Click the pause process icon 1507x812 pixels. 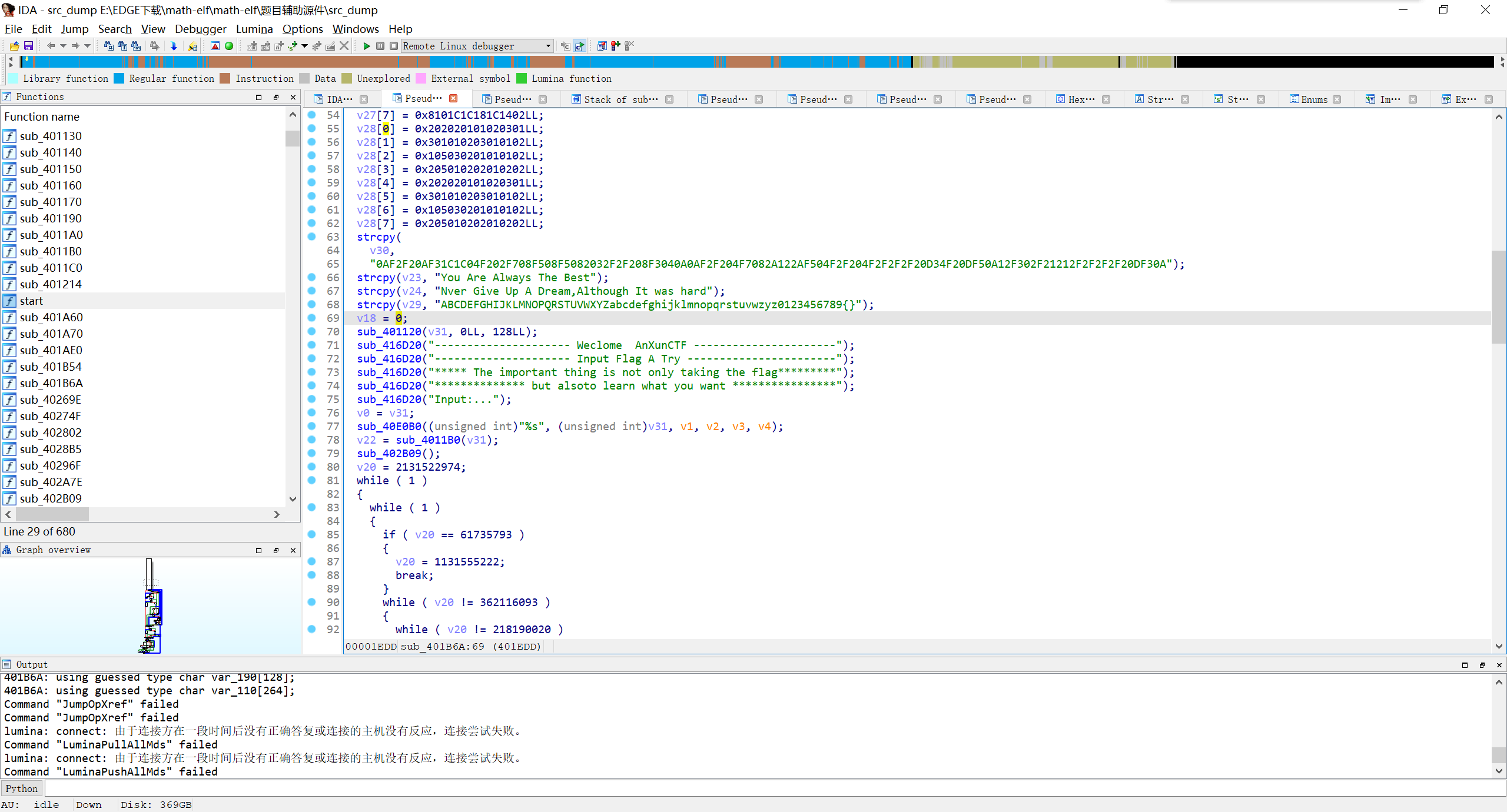[380, 46]
